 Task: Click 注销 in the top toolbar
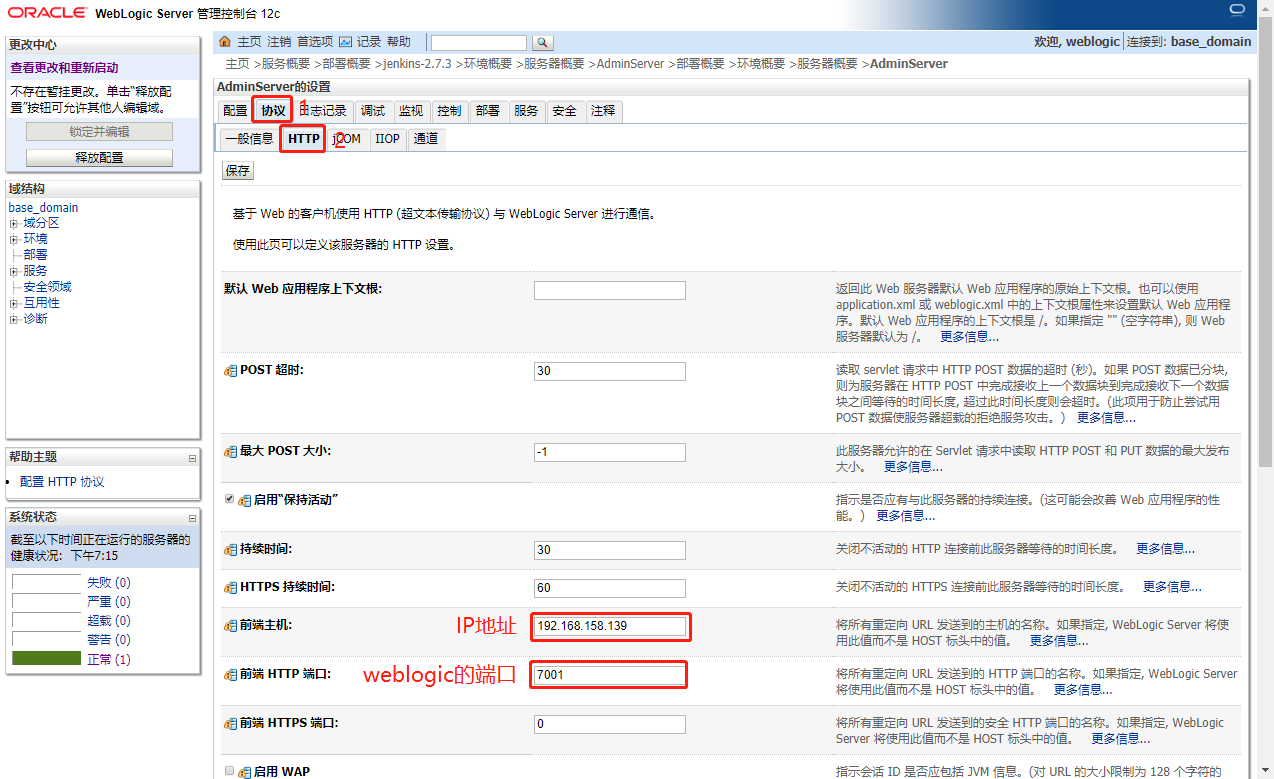279,42
